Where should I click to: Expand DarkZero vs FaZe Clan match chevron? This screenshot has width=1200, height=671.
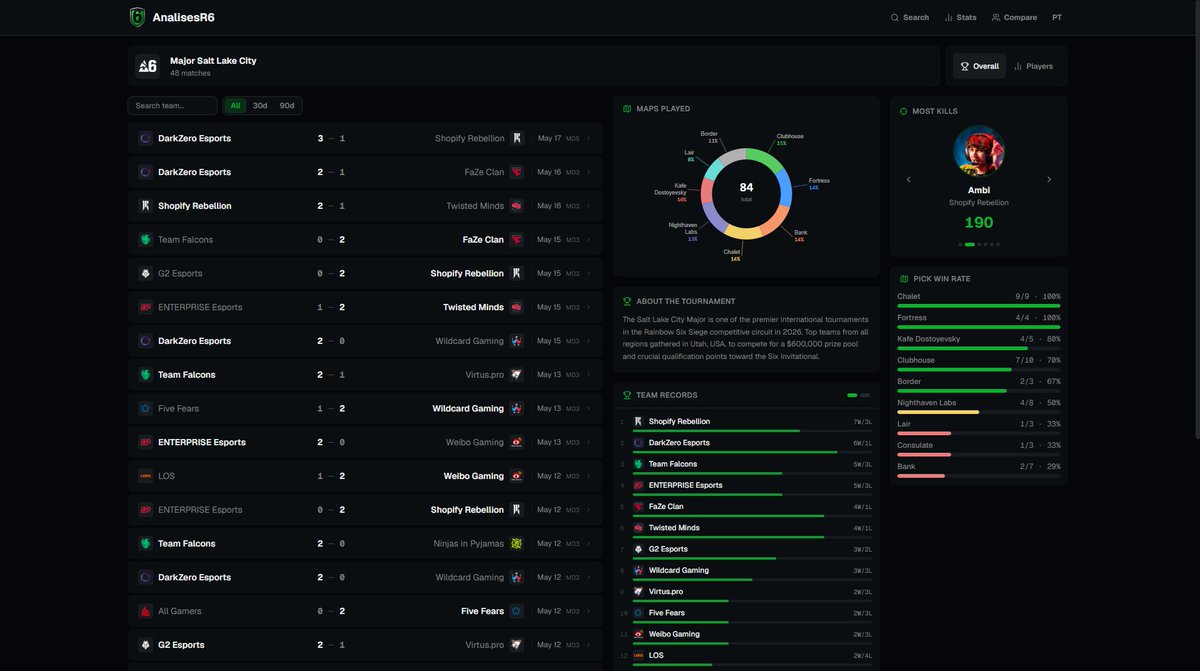[589, 172]
